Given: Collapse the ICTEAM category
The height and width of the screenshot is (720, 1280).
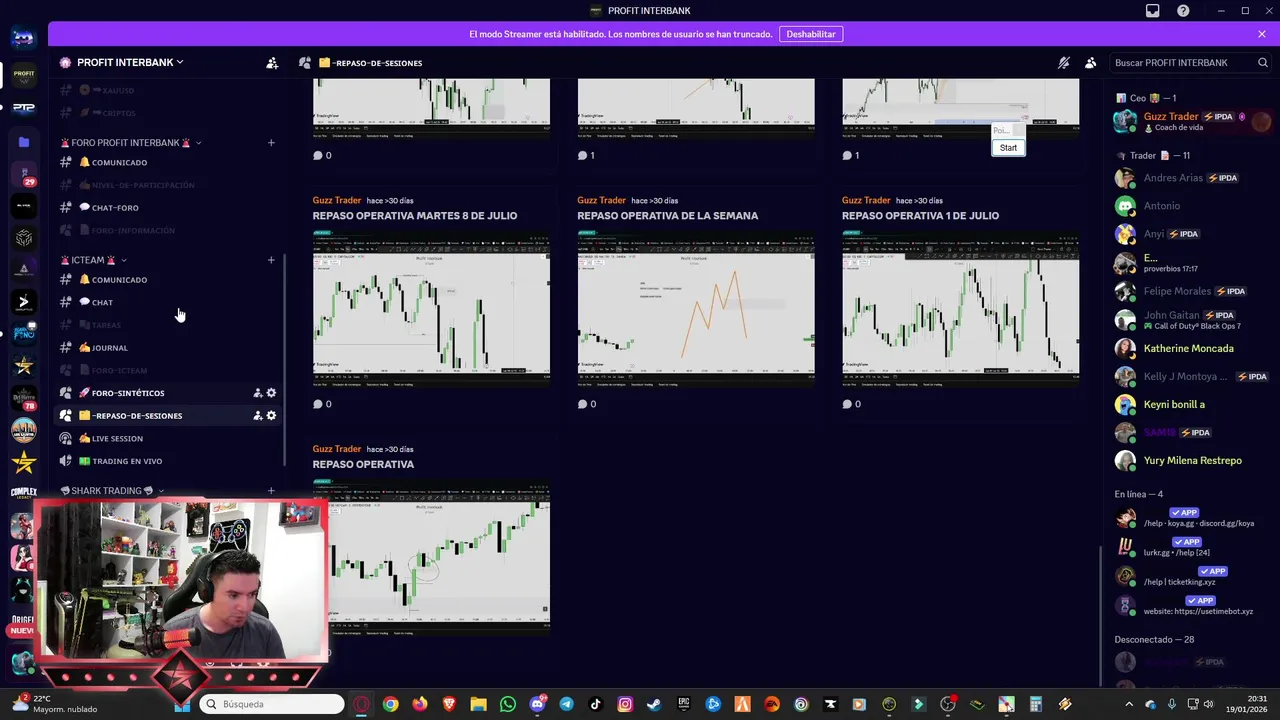Looking at the screenshot, I should pos(93,260).
